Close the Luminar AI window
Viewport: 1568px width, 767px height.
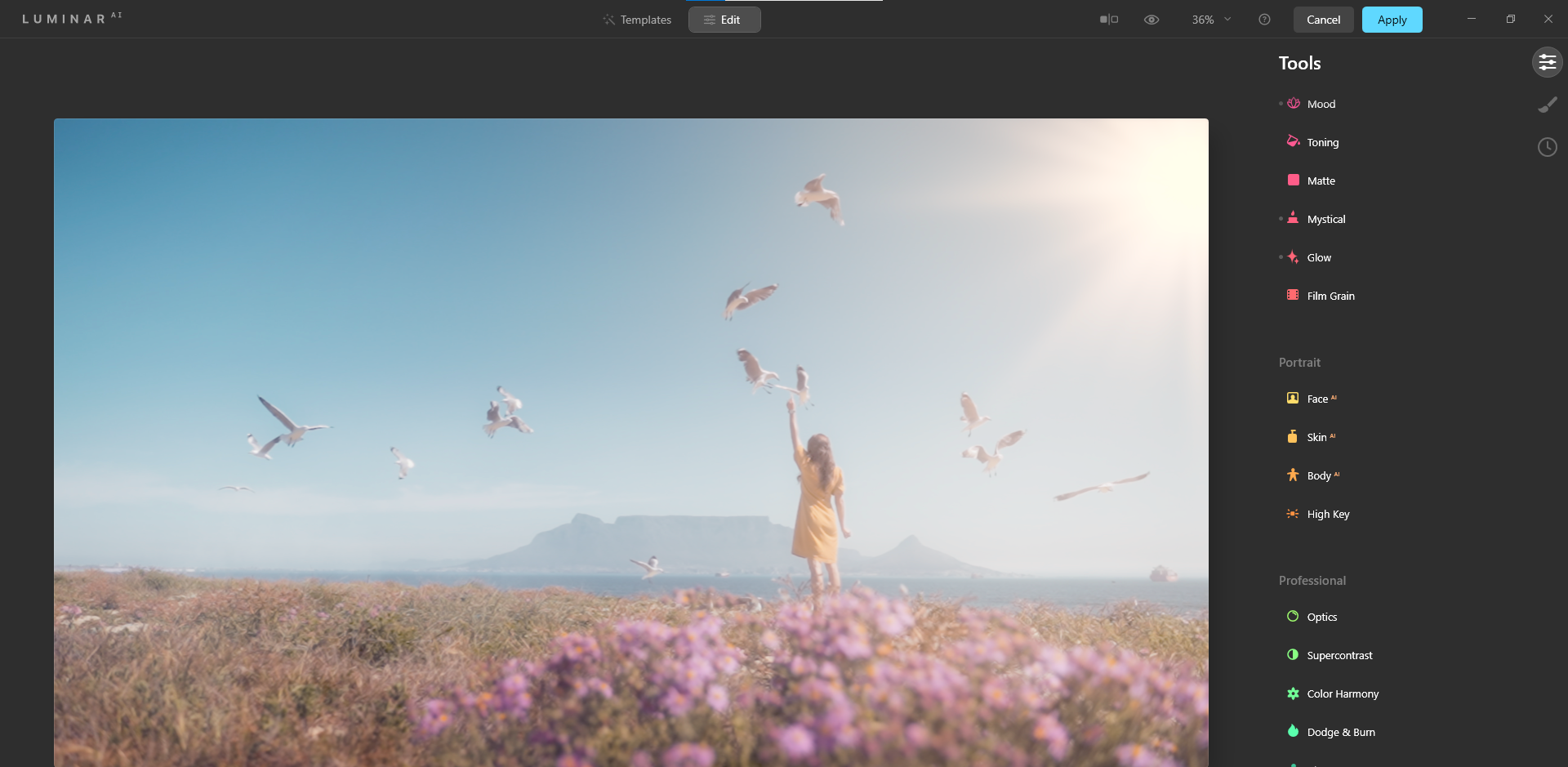pos(1548,19)
